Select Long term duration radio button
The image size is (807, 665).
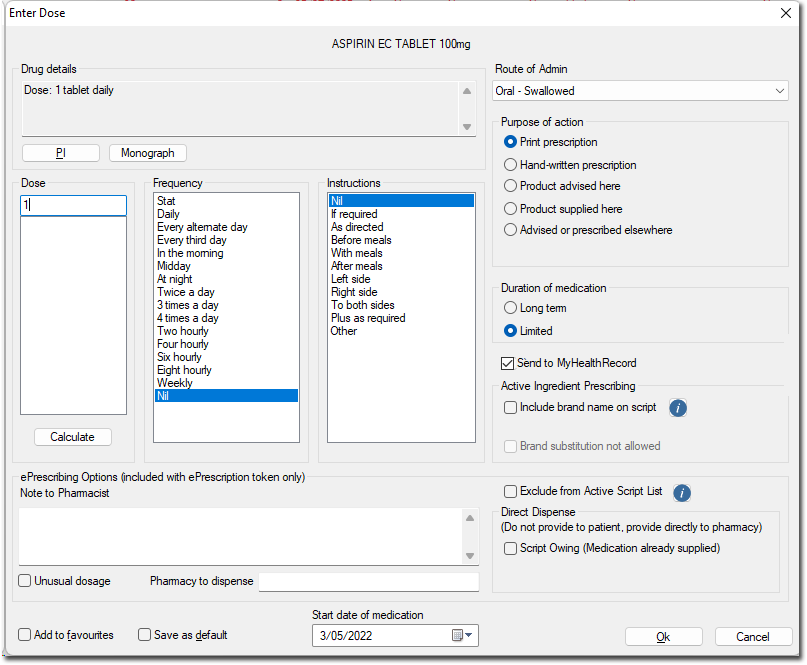tap(511, 309)
